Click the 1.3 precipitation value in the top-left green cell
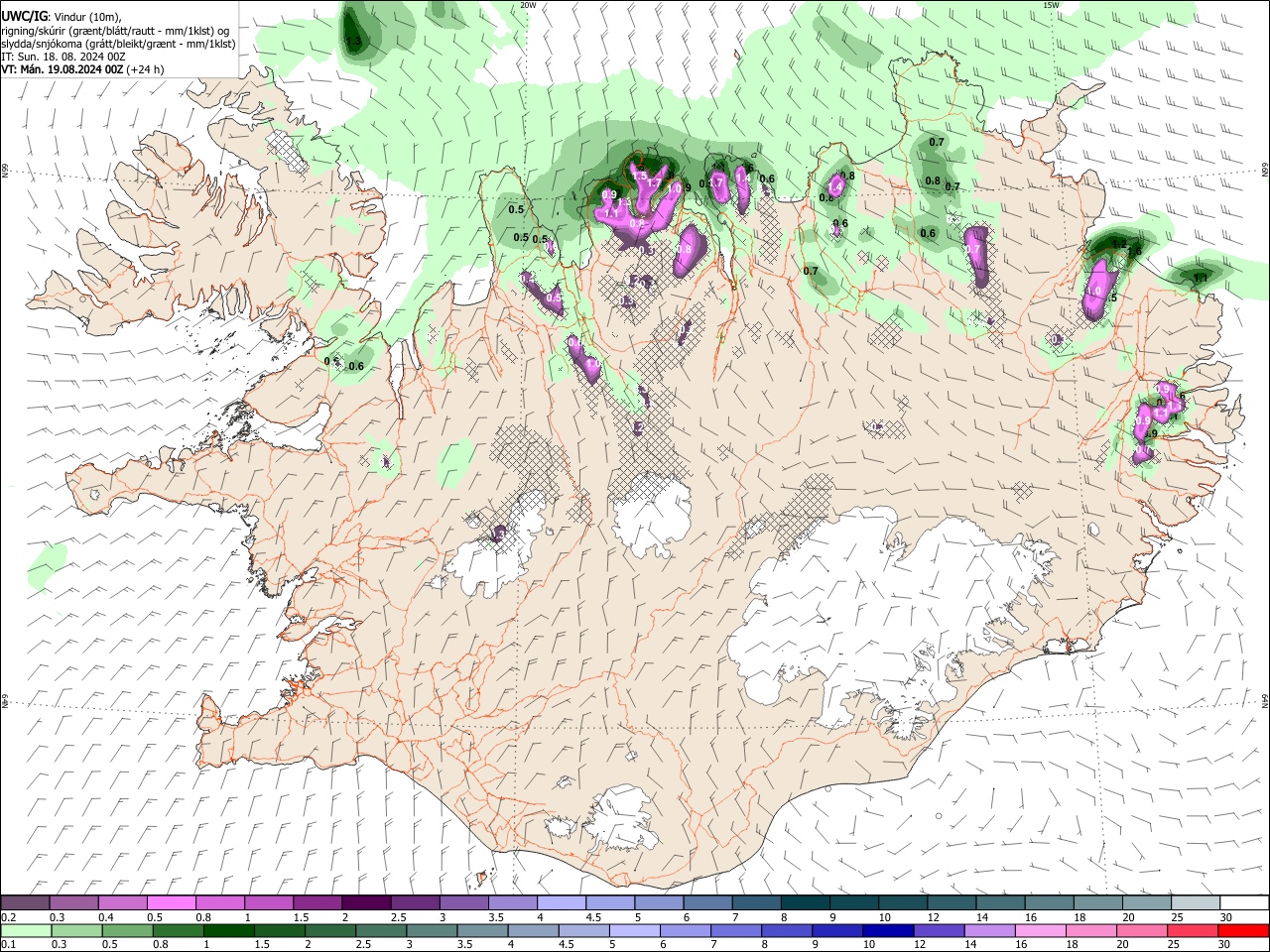1270x952 pixels. coord(354,41)
